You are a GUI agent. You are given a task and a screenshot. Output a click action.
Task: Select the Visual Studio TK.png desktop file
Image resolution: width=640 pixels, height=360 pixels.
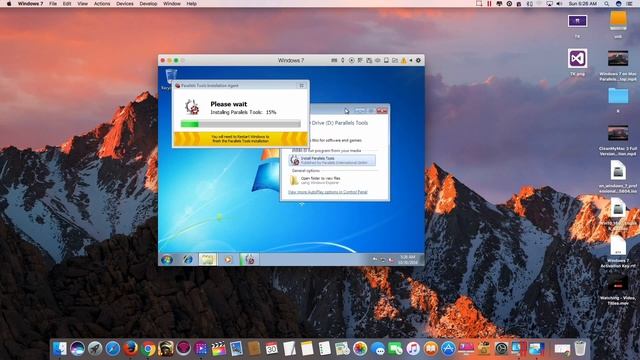pyautogui.click(x=577, y=62)
